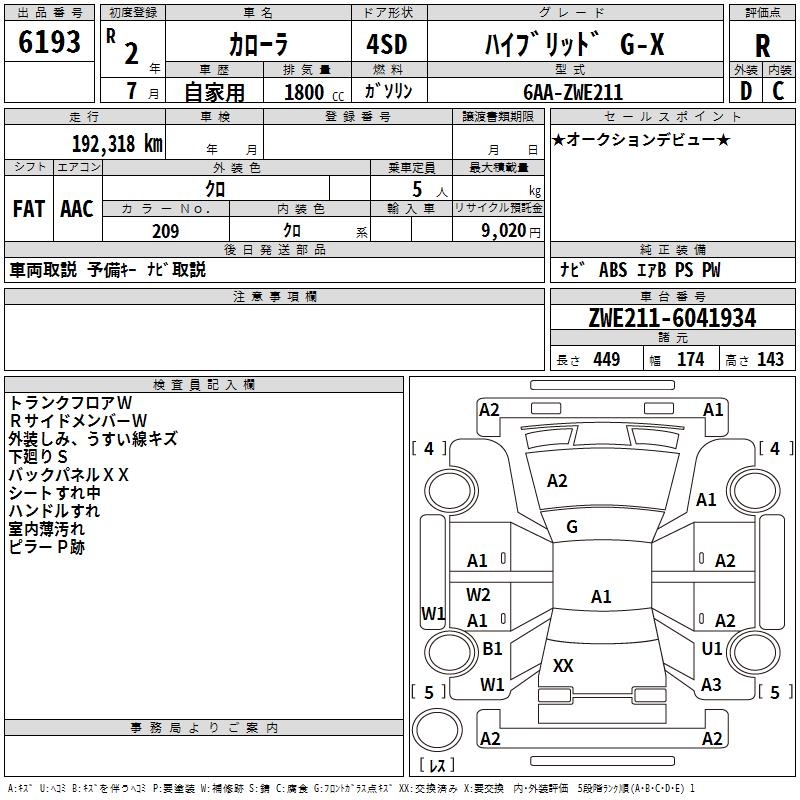
Task: Click the 注意事項欄 header
Action: [x=274, y=296]
